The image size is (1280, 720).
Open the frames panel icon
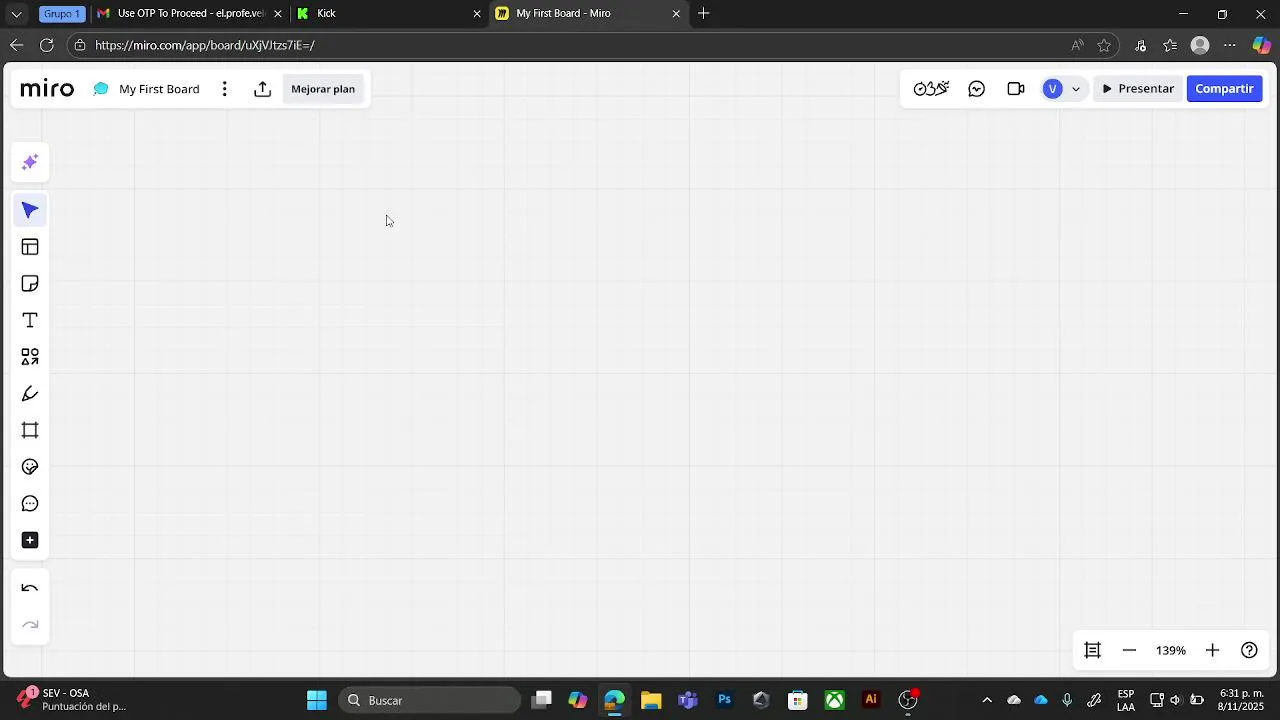tap(1093, 650)
